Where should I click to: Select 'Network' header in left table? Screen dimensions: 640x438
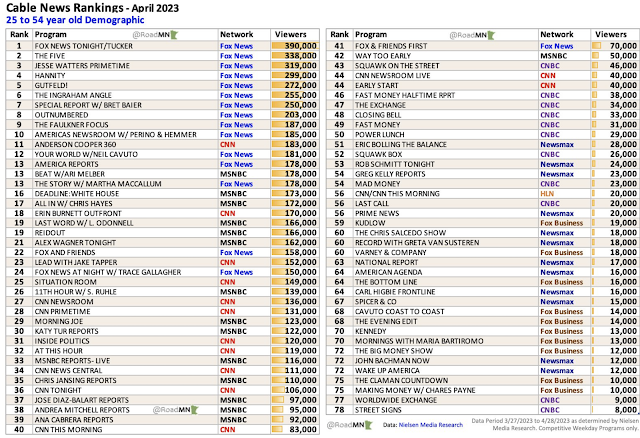point(237,35)
